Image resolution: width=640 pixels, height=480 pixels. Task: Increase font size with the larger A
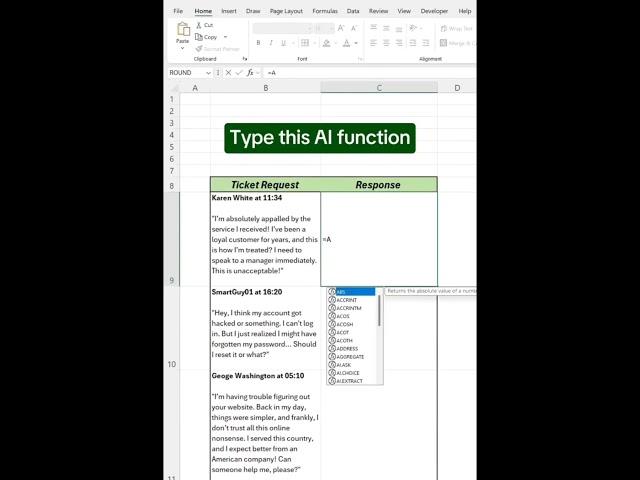coord(341,28)
